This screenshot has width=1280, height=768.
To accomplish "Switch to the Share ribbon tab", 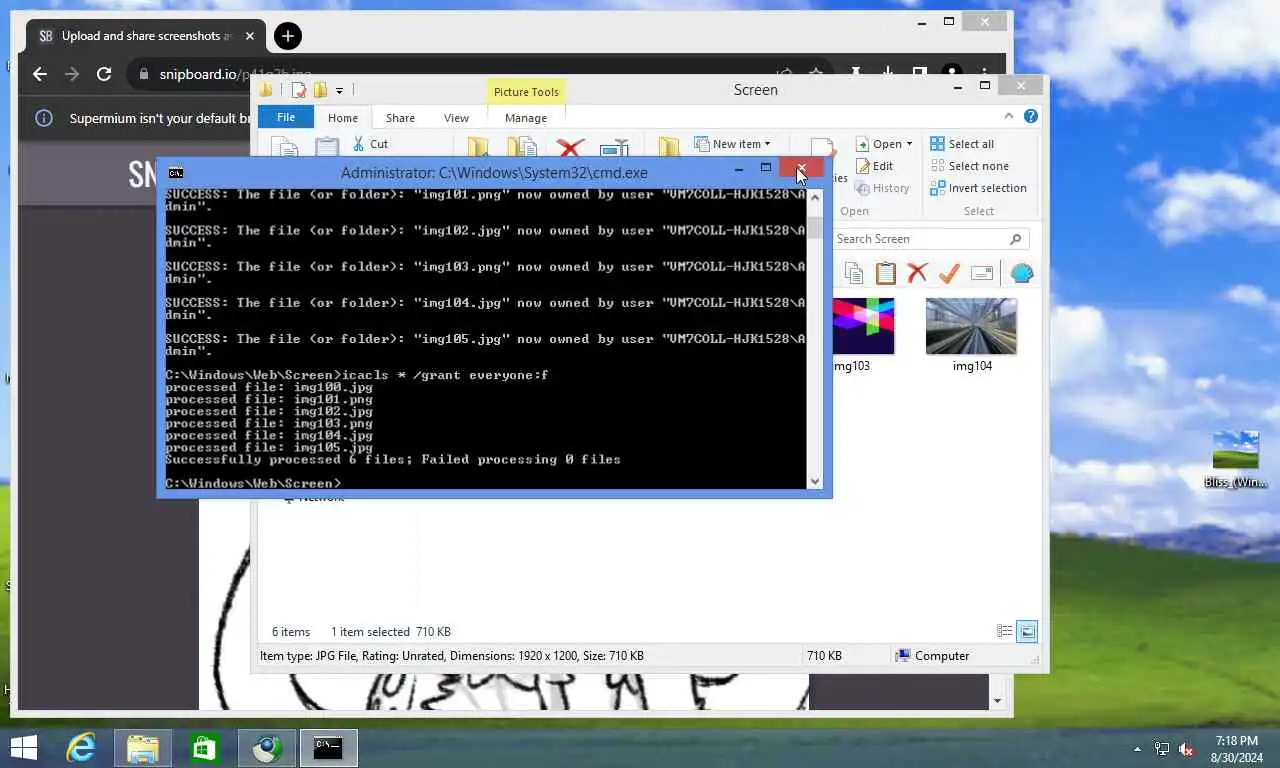I will click(400, 118).
